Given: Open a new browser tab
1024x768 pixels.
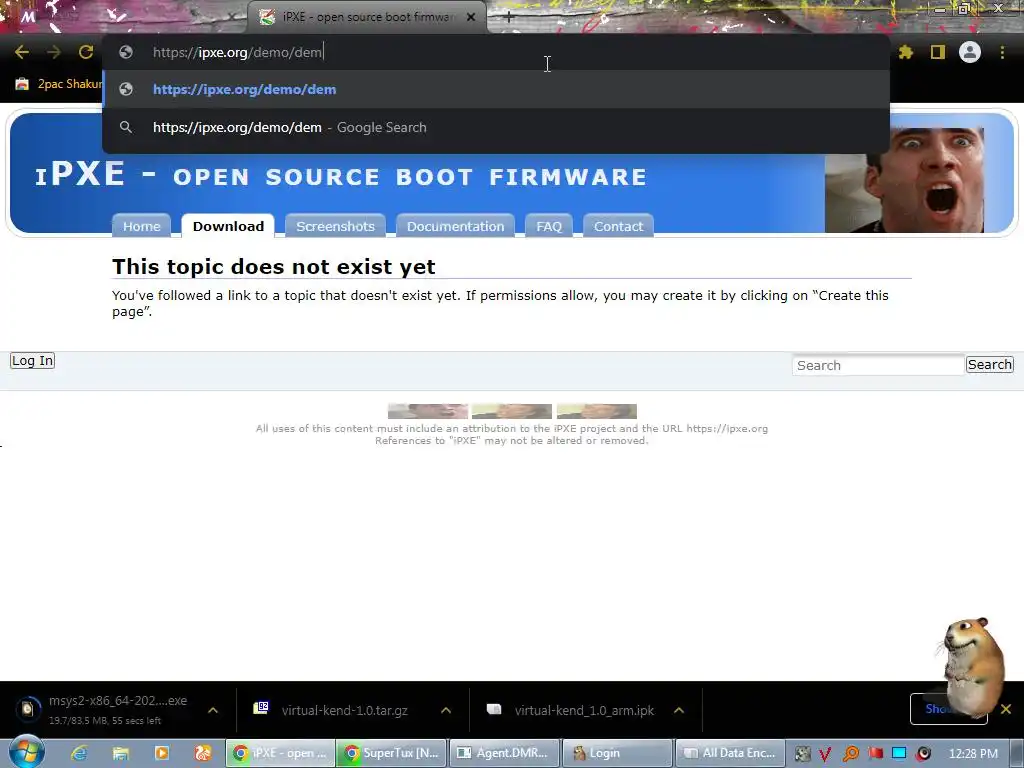Looking at the screenshot, I should click(509, 17).
